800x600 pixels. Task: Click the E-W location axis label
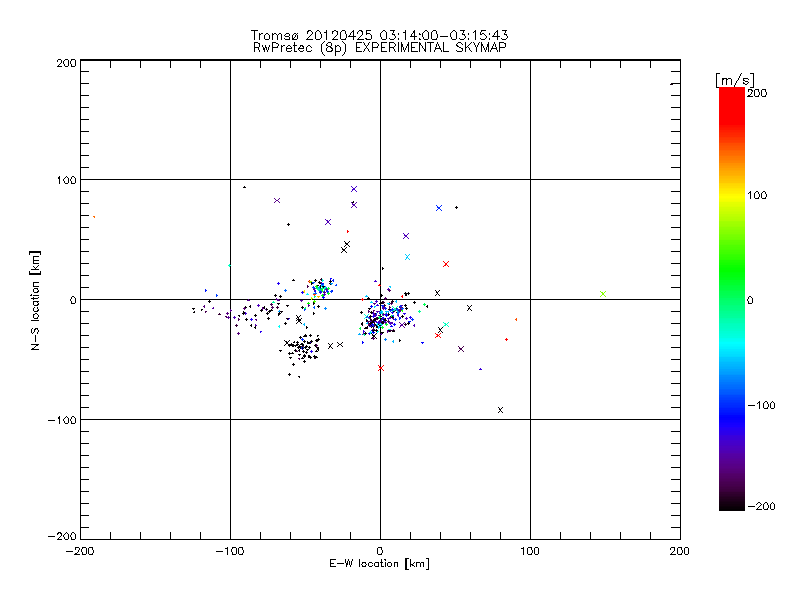coord(379,565)
